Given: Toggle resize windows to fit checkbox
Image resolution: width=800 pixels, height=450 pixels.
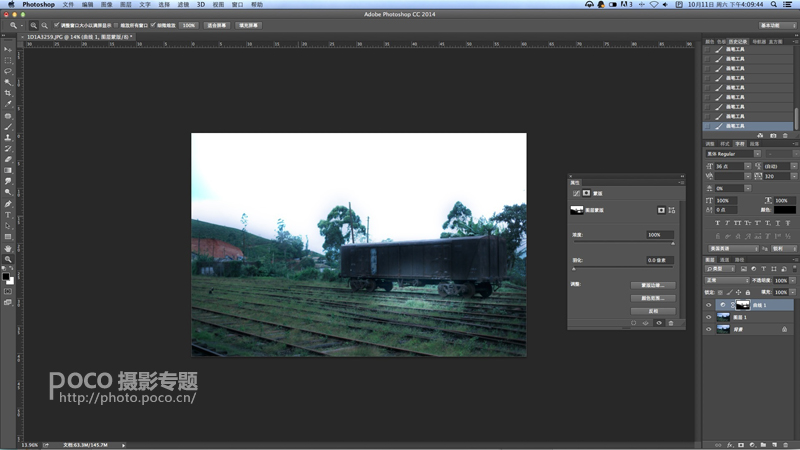Looking at the screenshot, I should pyautogui.click(x=57, y=25).
